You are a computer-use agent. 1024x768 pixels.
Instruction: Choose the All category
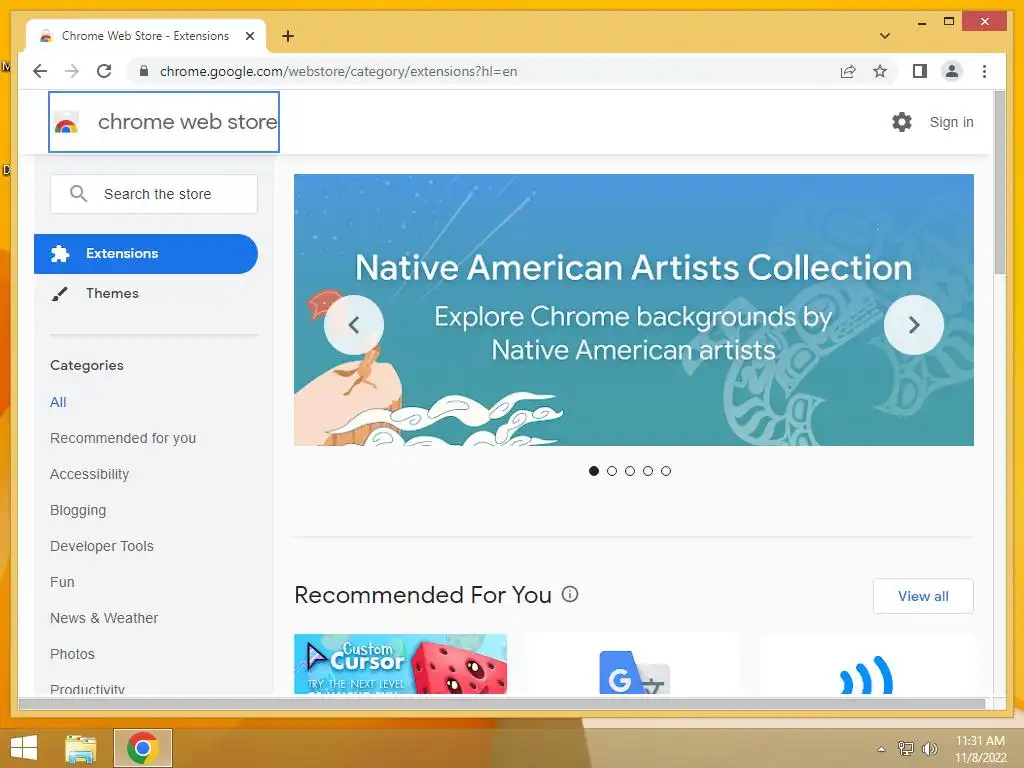pos(58,402)
